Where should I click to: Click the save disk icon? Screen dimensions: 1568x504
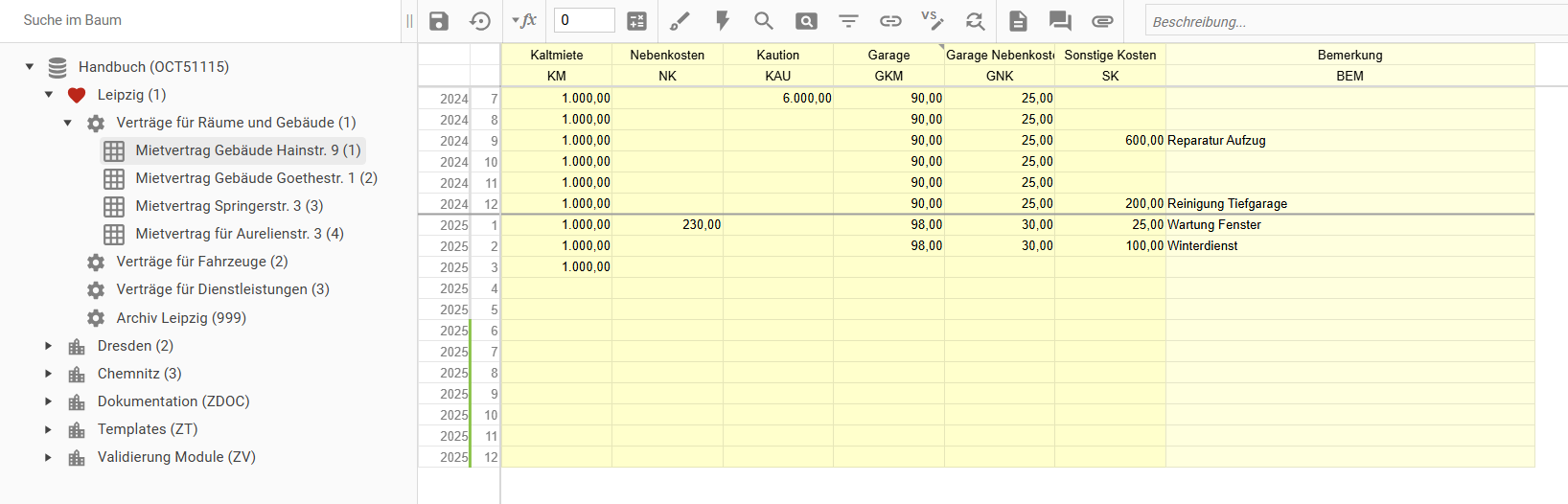click(439, 21)
